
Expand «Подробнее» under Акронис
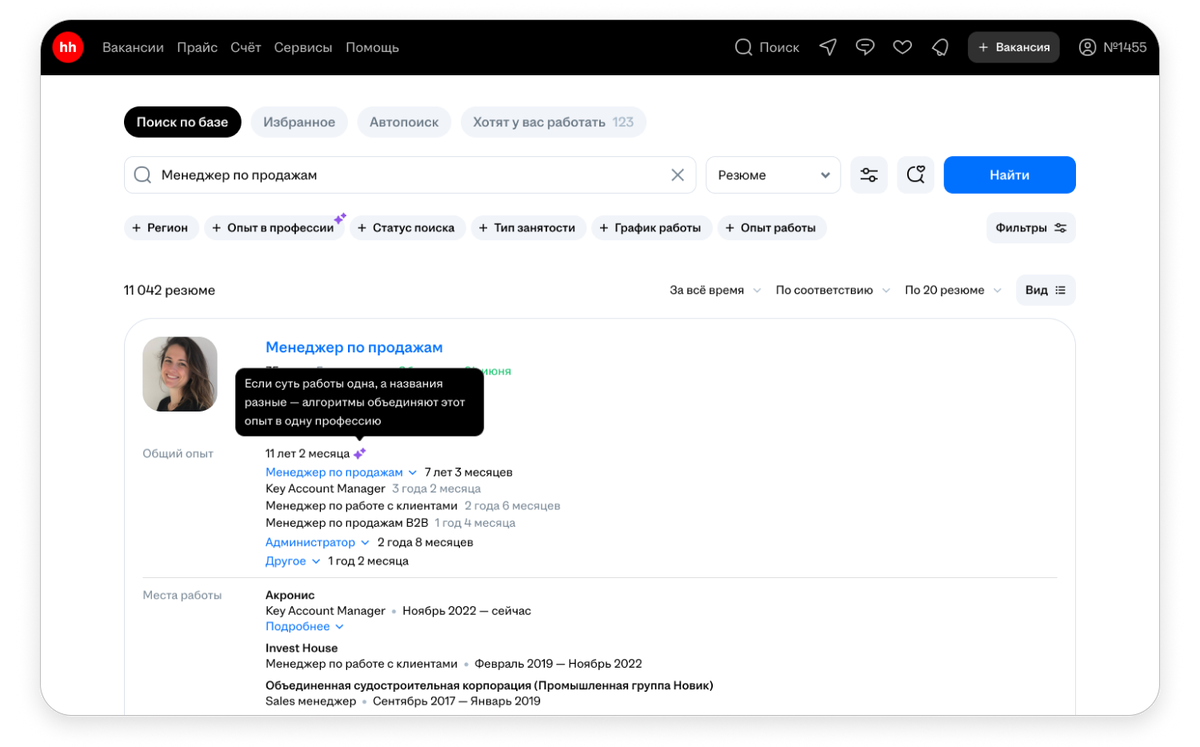tap(304, 625)
